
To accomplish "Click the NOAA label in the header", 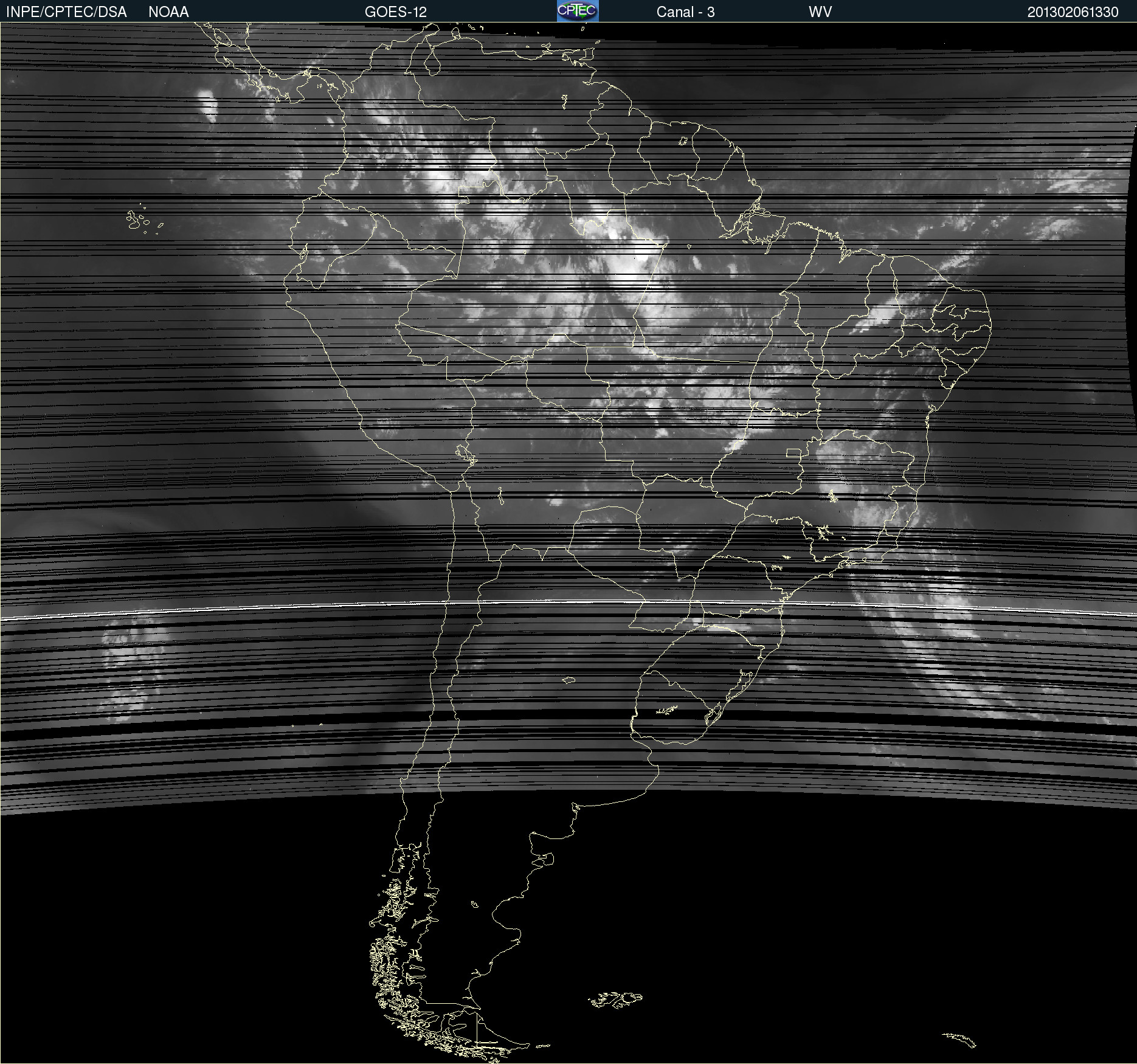I will tap(168, 12).
